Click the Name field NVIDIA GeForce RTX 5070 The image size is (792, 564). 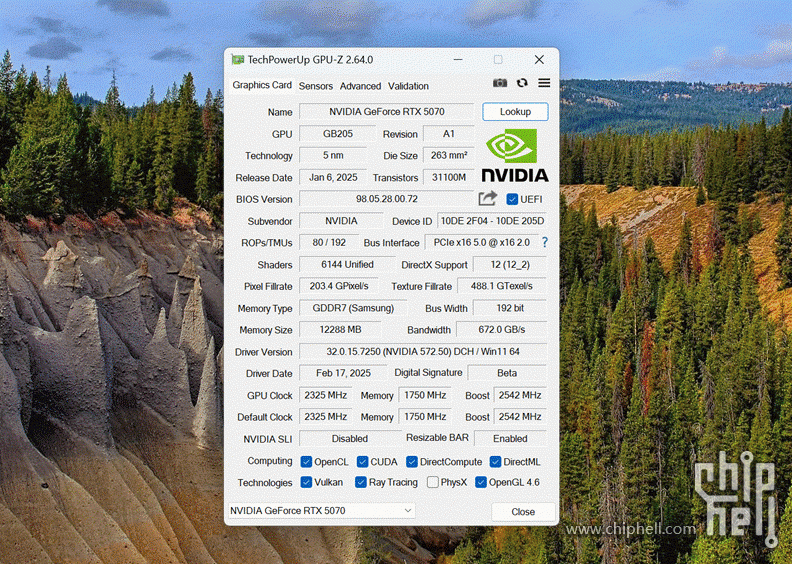pyautogui.click(x=386, y=112)
